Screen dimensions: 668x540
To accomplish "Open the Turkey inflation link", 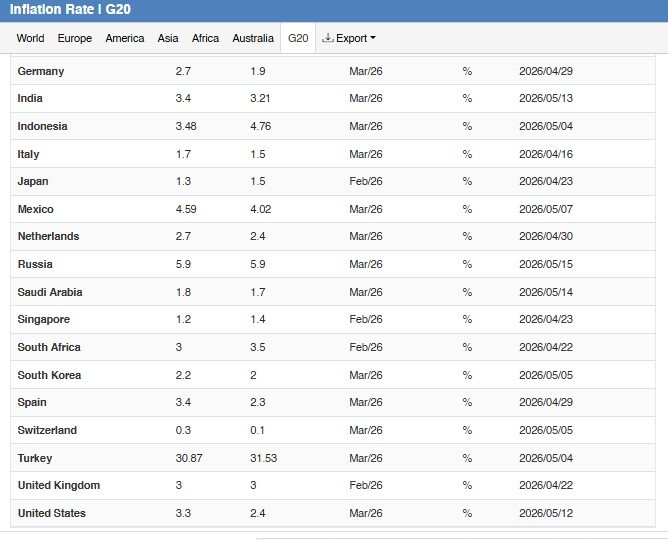I will 35,458.
